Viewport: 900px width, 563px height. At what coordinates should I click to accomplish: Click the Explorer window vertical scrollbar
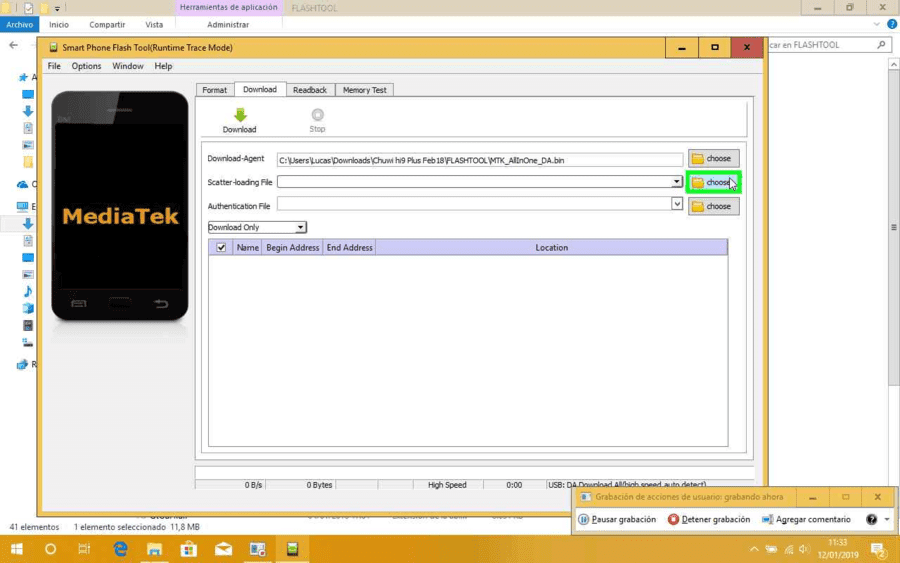pos(894,227)
